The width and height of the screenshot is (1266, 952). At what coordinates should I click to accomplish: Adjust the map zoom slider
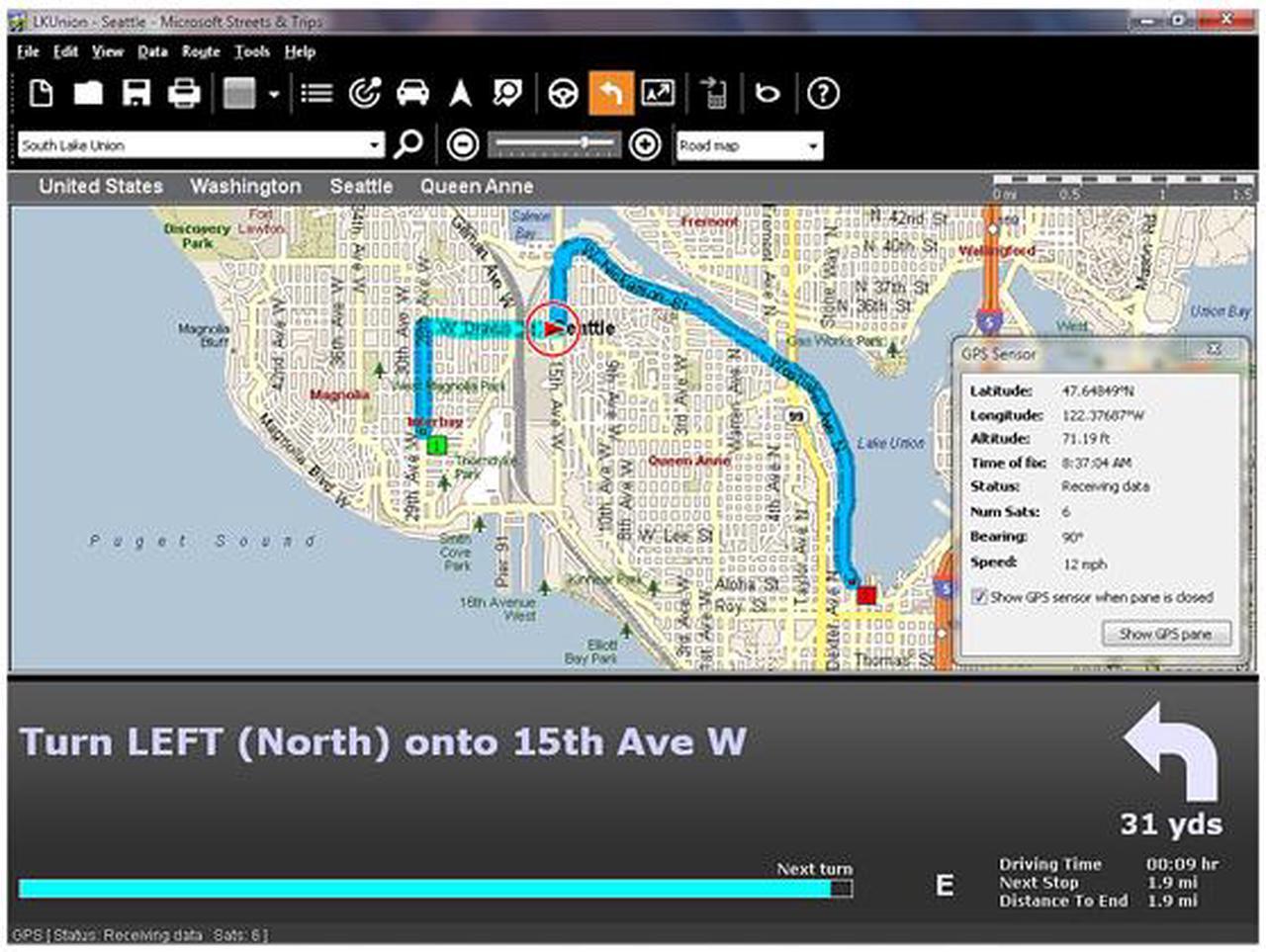click(554, 144)
